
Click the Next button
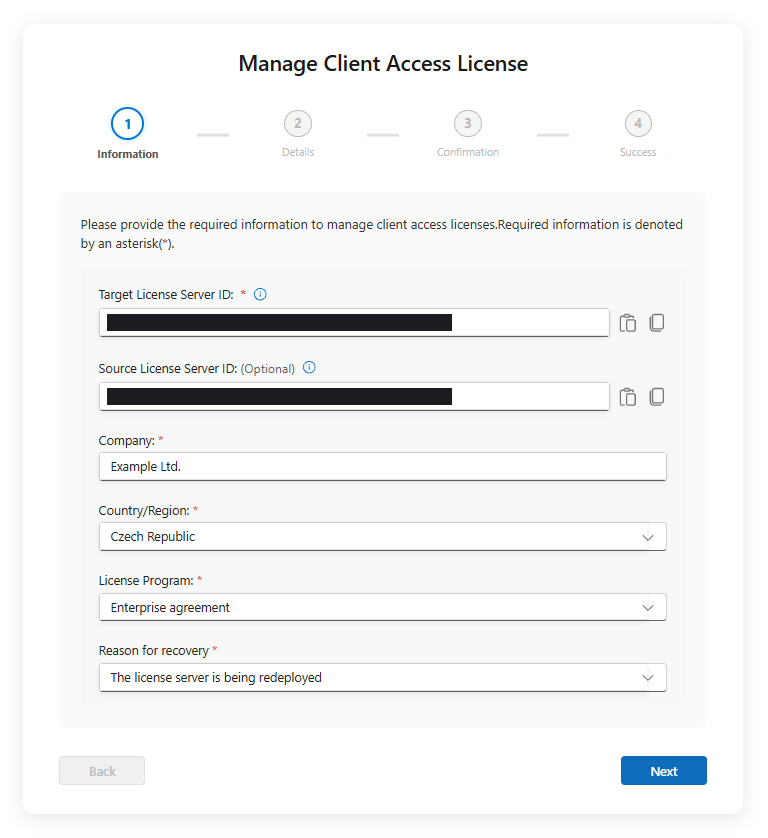click(x=664, y=771)
